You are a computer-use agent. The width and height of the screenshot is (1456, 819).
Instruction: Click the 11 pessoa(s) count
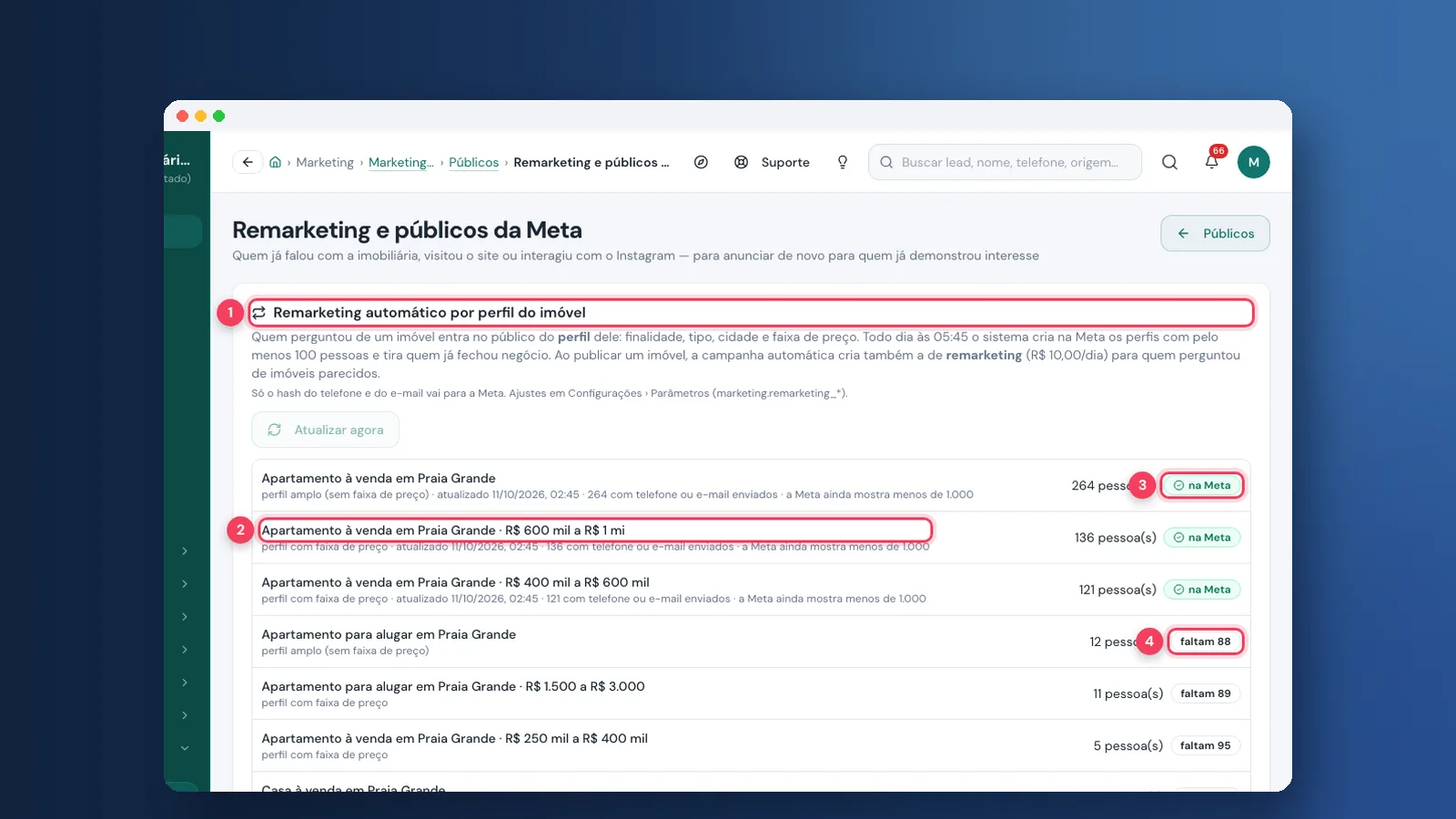pos(1128,693)
